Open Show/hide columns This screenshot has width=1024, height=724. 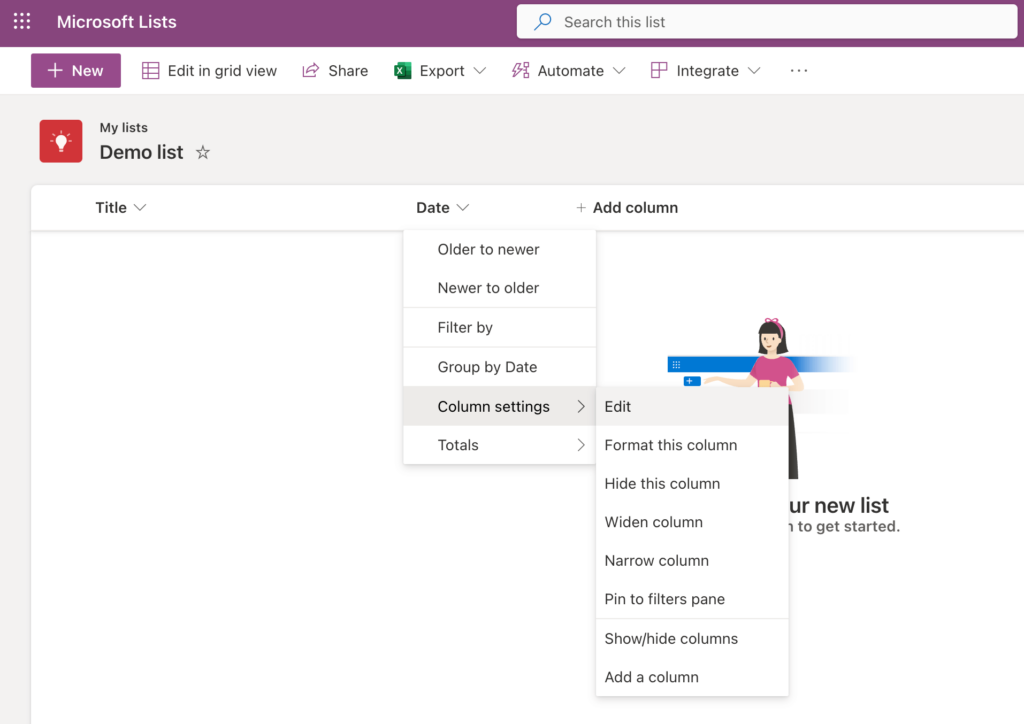coord(692,638)
